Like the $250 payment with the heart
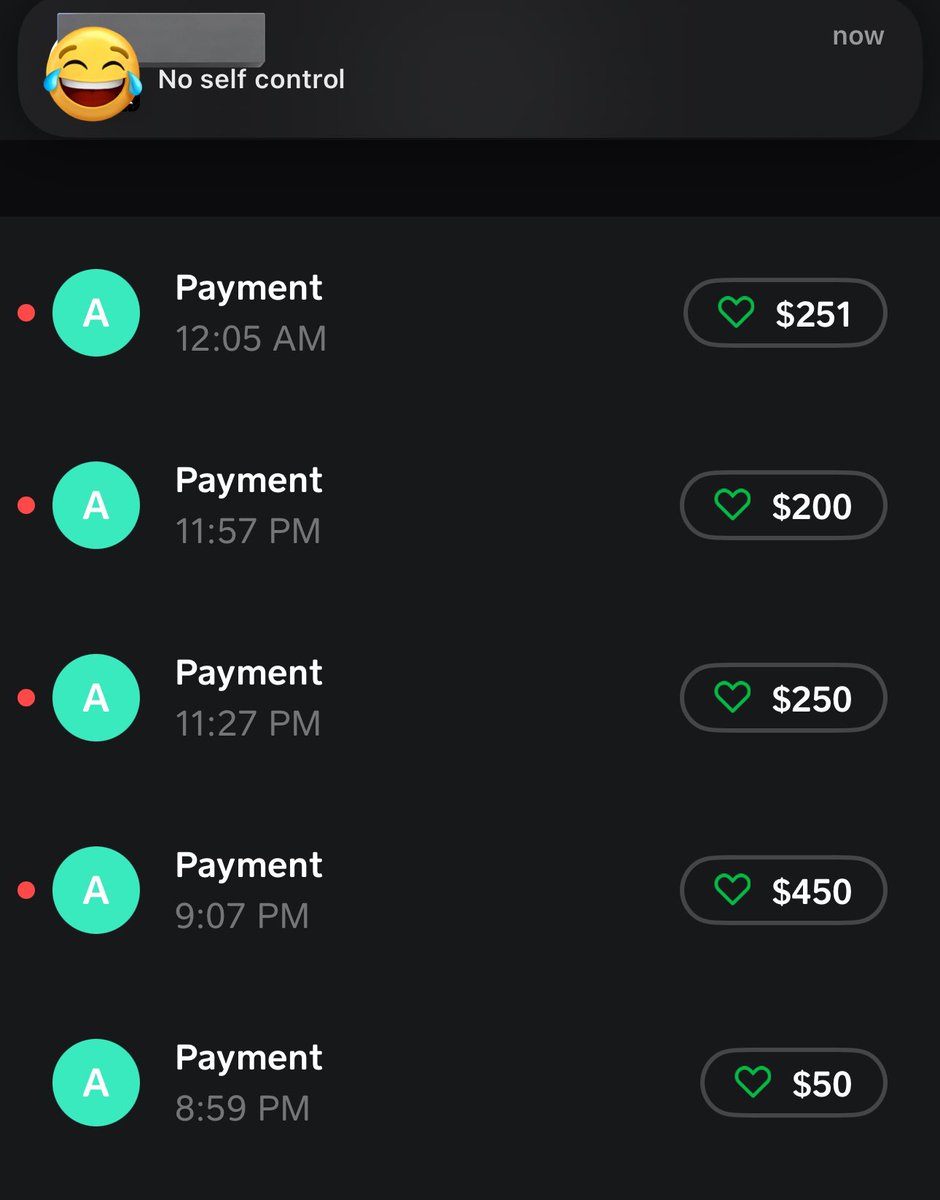 [x=733, y=698]
